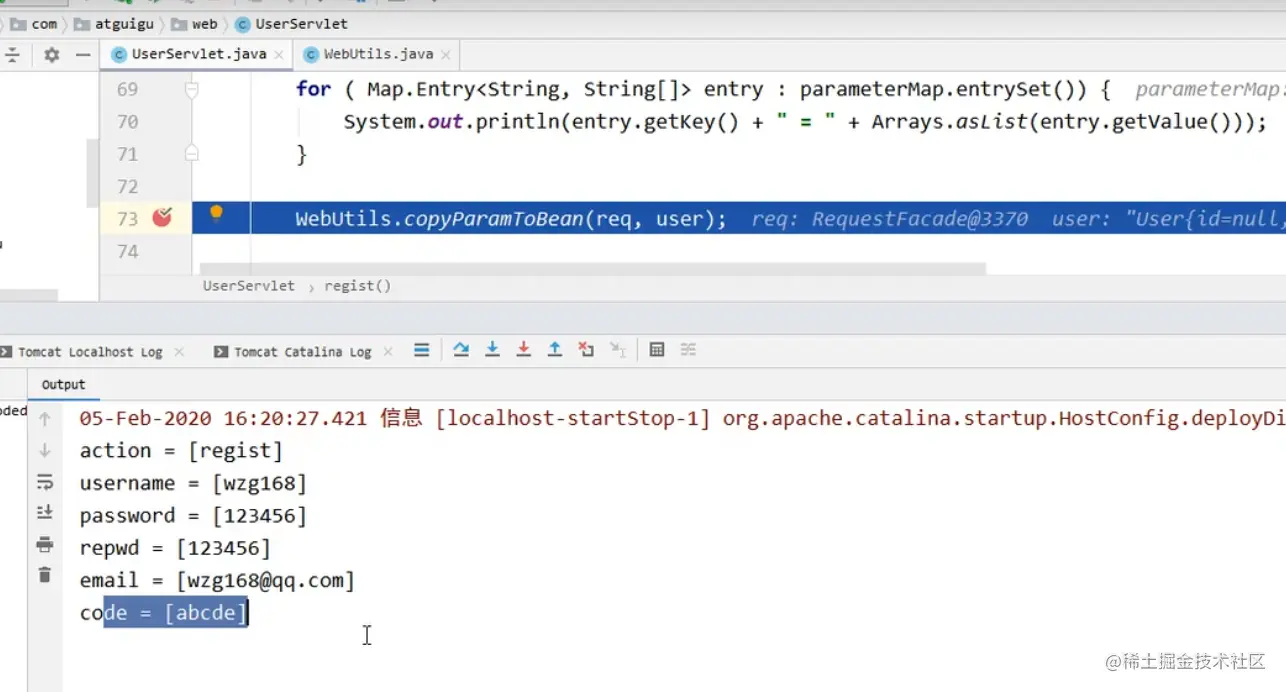
Task: Click the UserServlet class in navigation bar
Action: click(x=292, y=23)
